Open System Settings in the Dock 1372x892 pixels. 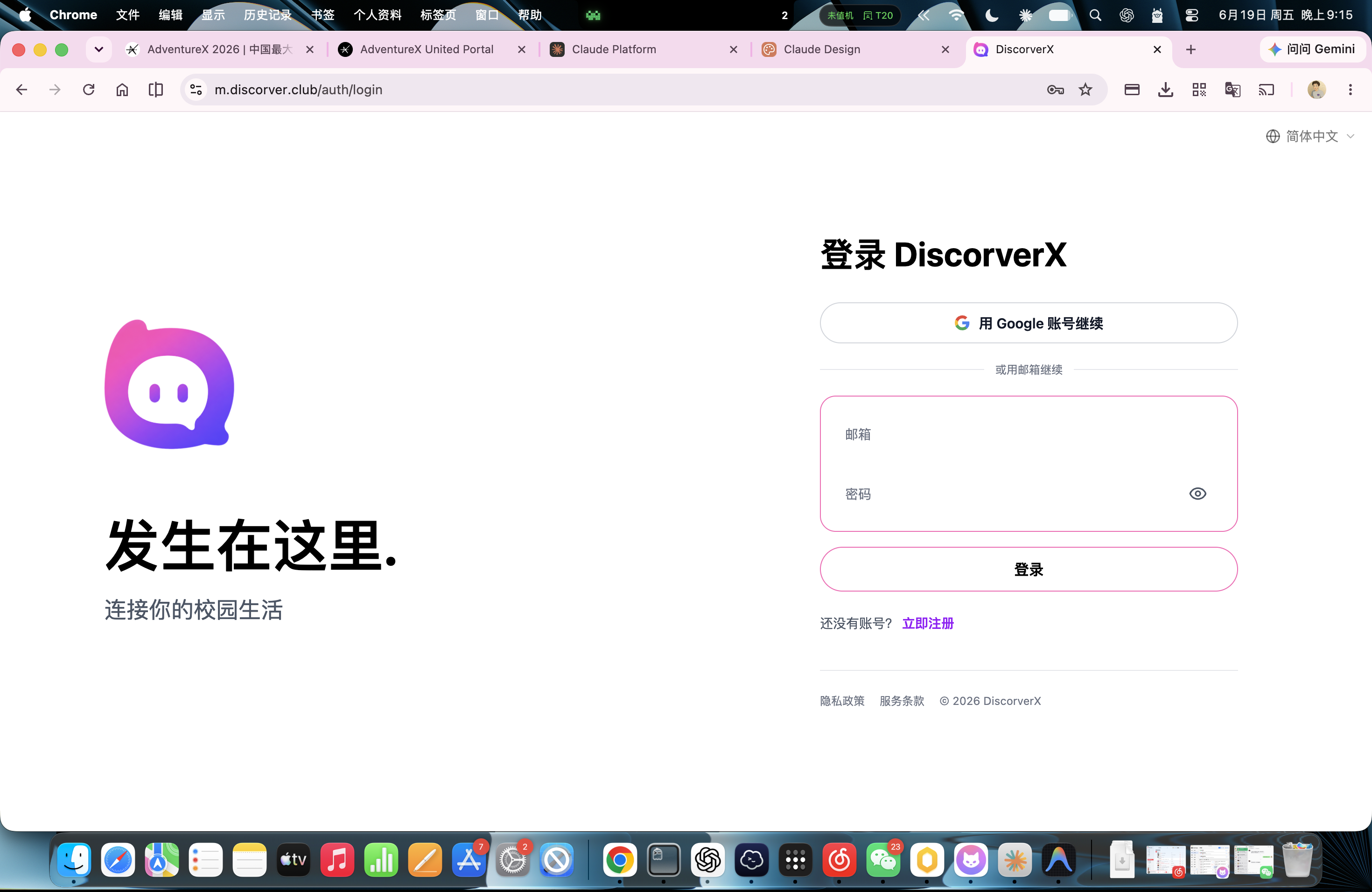[x=512, y=860]
